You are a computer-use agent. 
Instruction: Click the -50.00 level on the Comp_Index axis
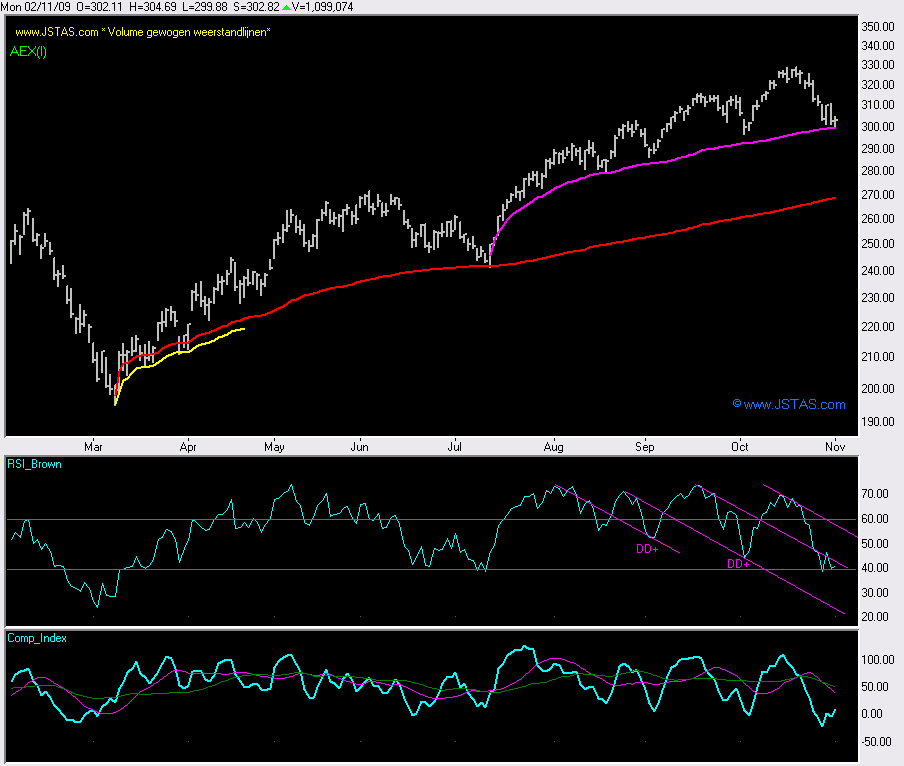(876, 741)
